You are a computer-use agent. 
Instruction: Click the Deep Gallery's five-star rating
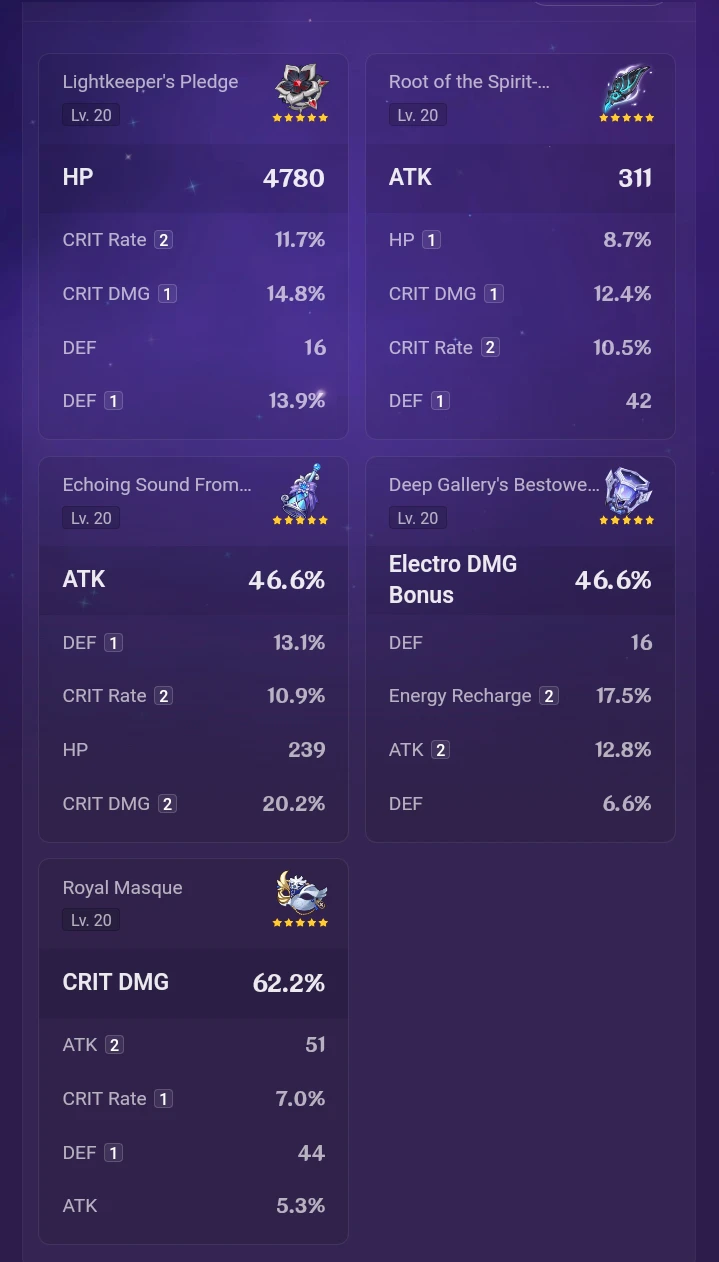pyautogui.click(x=627, y=520)
